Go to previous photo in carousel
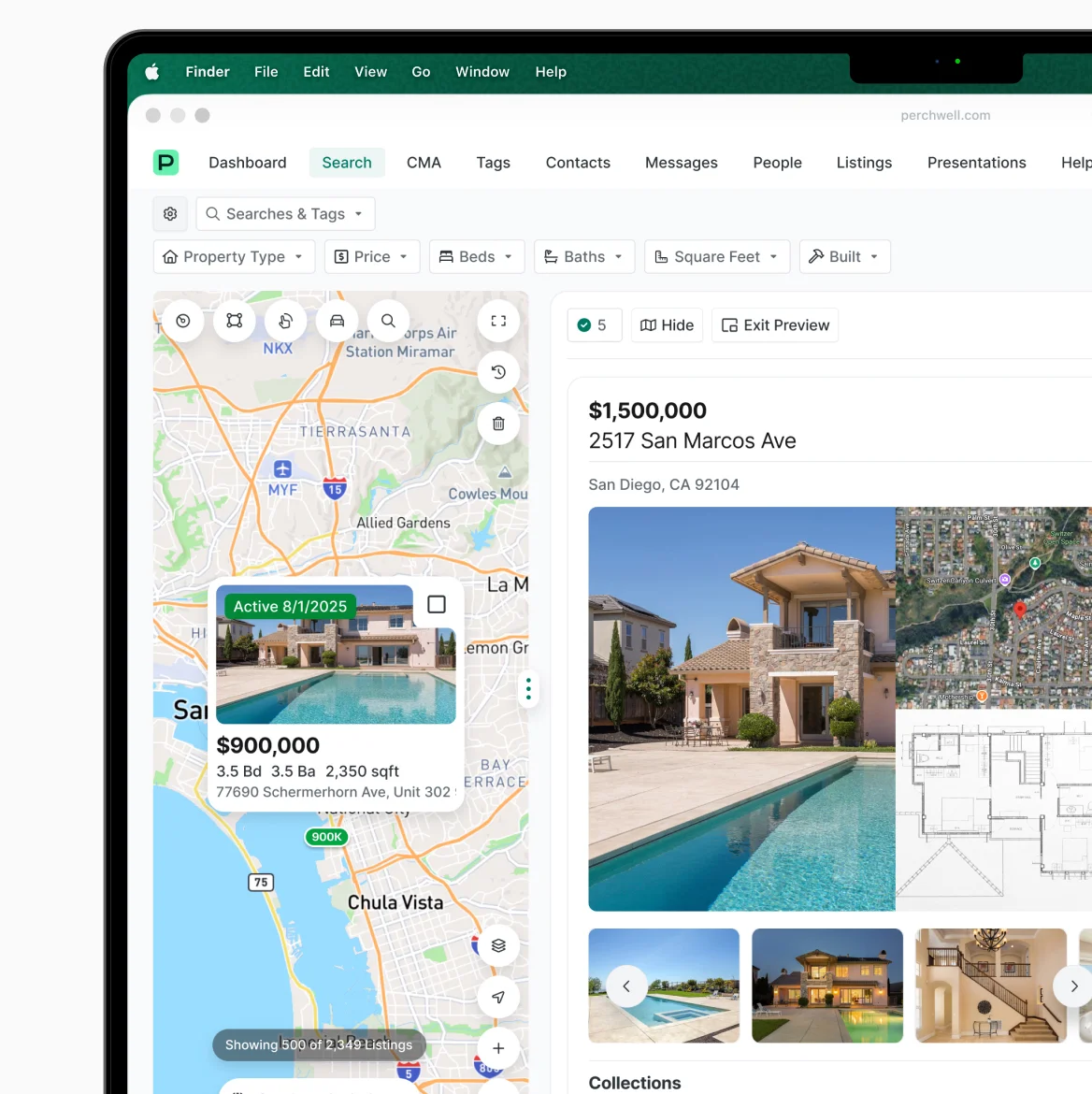 626,986
